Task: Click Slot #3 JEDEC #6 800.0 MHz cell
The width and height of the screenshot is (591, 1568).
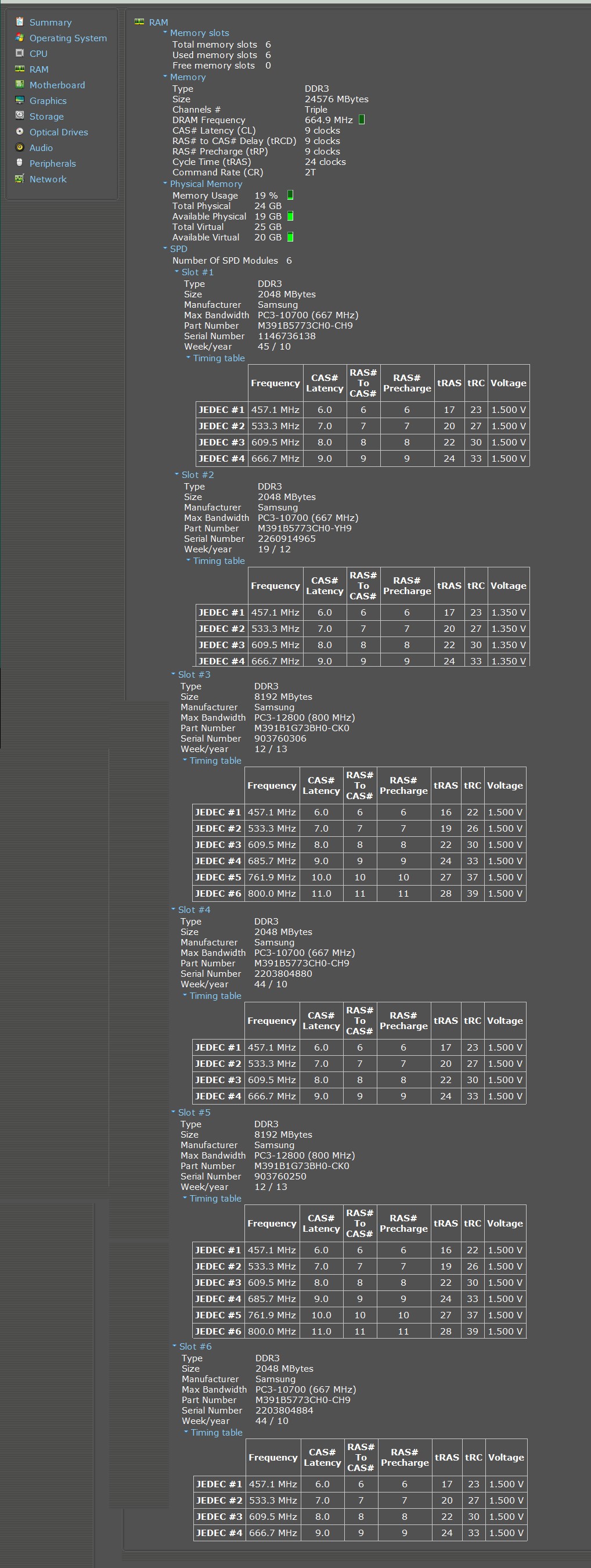Action: pyautogui.click(x=272, y=894)
